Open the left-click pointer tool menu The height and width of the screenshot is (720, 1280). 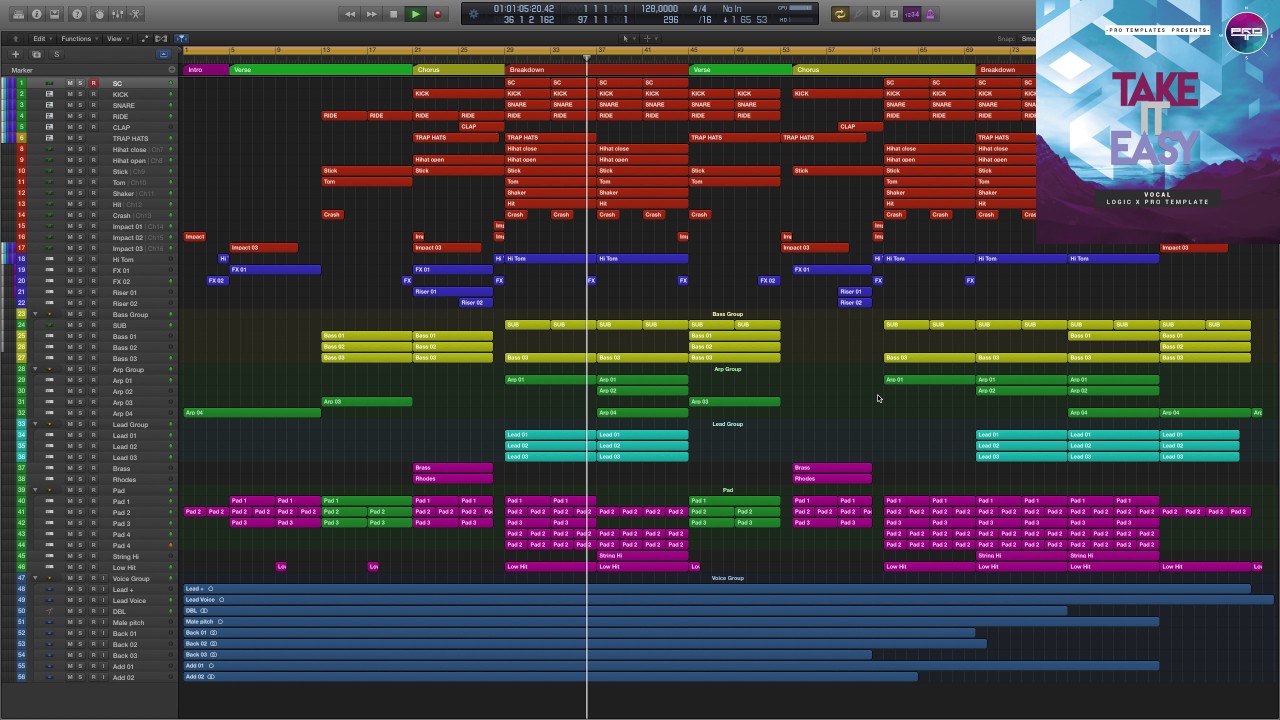tap(627, 39)
